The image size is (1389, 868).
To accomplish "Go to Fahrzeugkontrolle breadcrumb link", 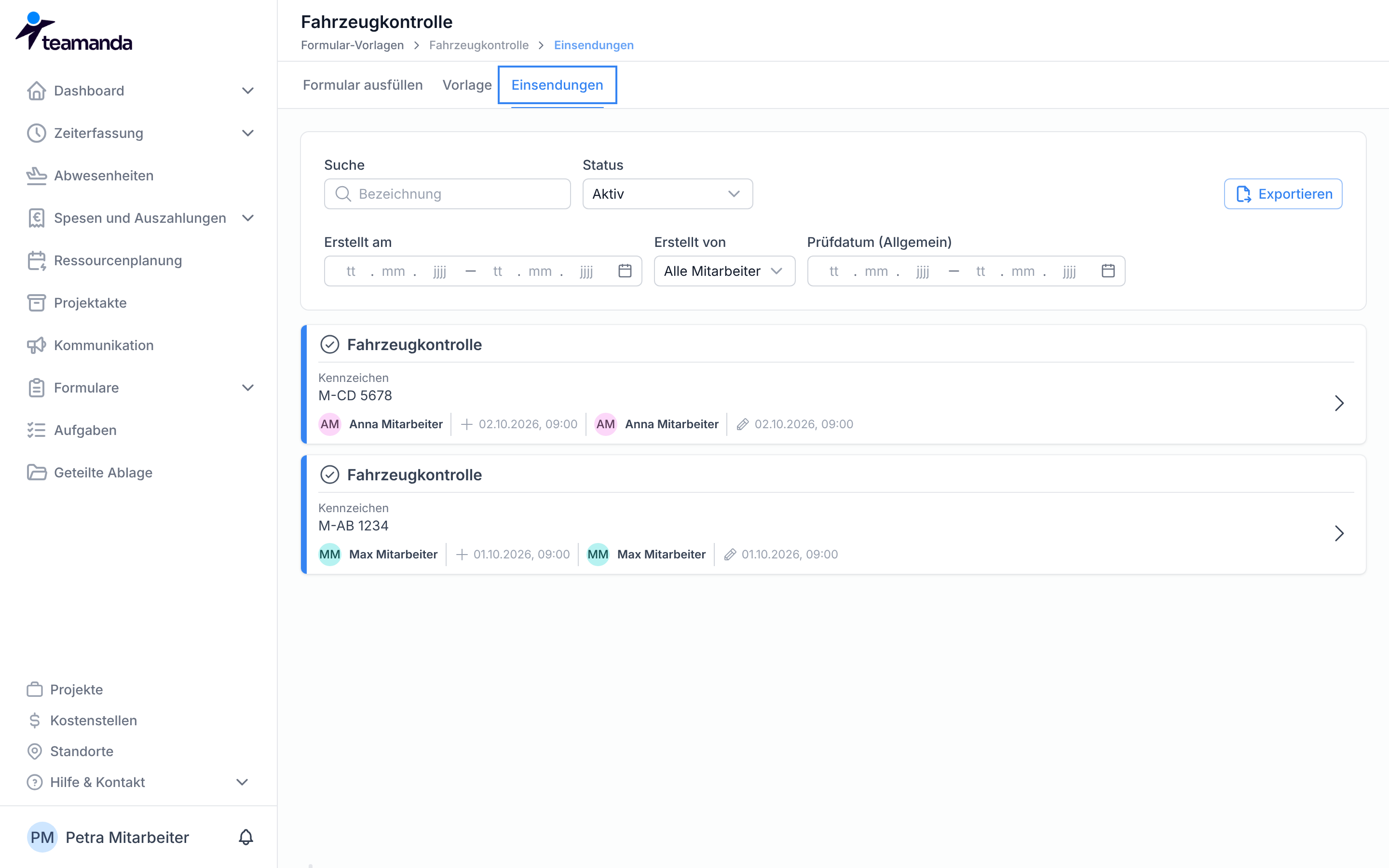I will coord(479,45).
